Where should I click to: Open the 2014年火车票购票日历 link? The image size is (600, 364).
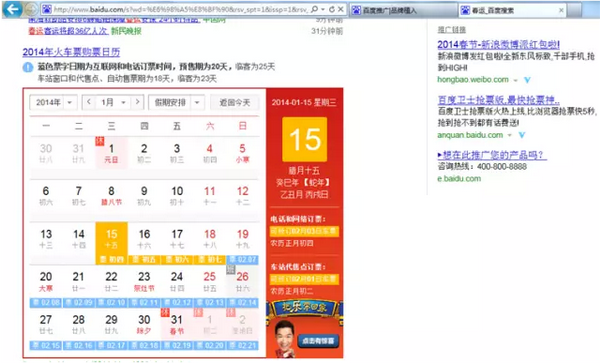71,52
